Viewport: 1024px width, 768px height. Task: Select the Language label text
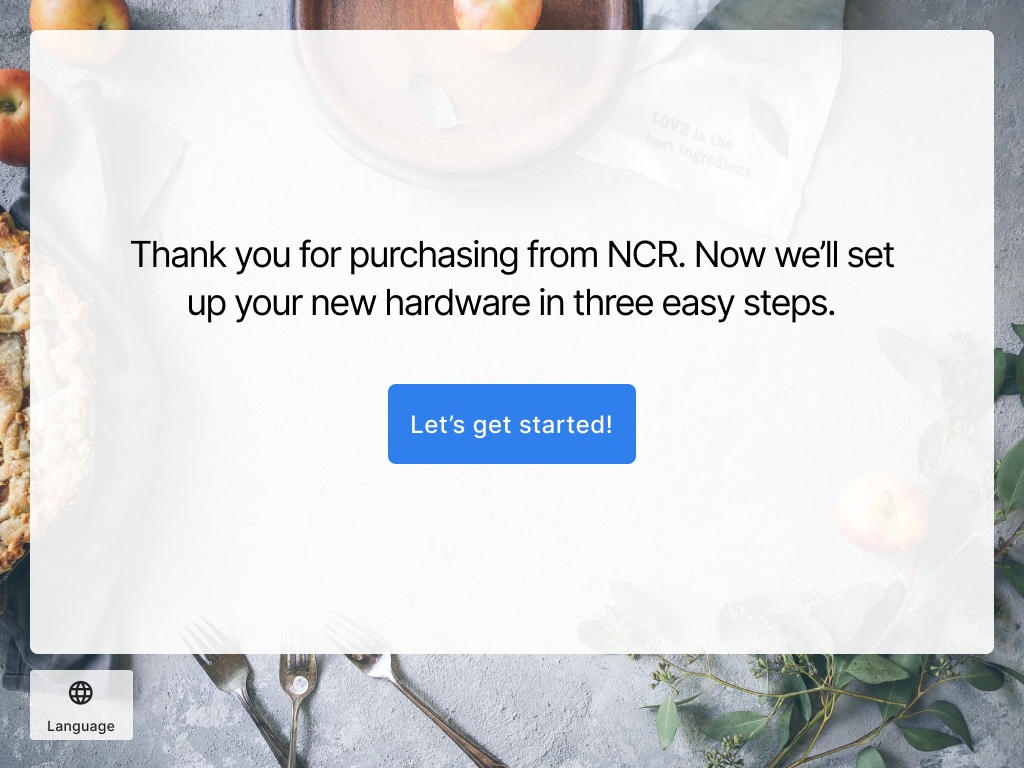pyautogui.click(x=81, y=726)
